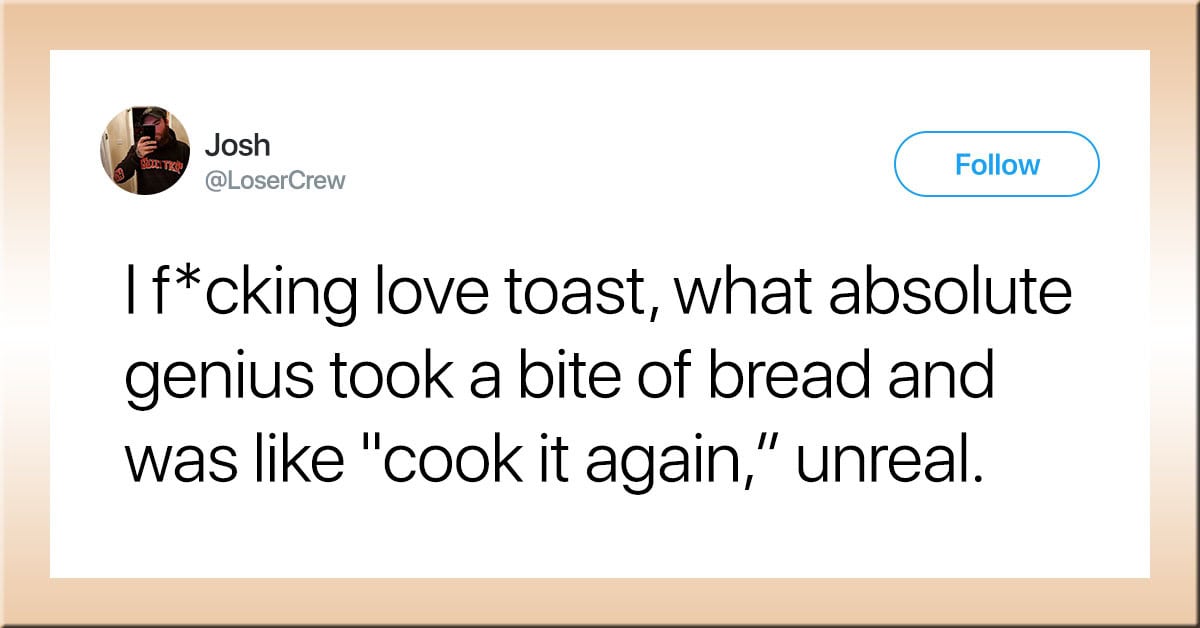The height and width of the screenshot is (628, 1200).
Task: Open the @LoserCrew handle link
Action: click(x=275, y=181)
